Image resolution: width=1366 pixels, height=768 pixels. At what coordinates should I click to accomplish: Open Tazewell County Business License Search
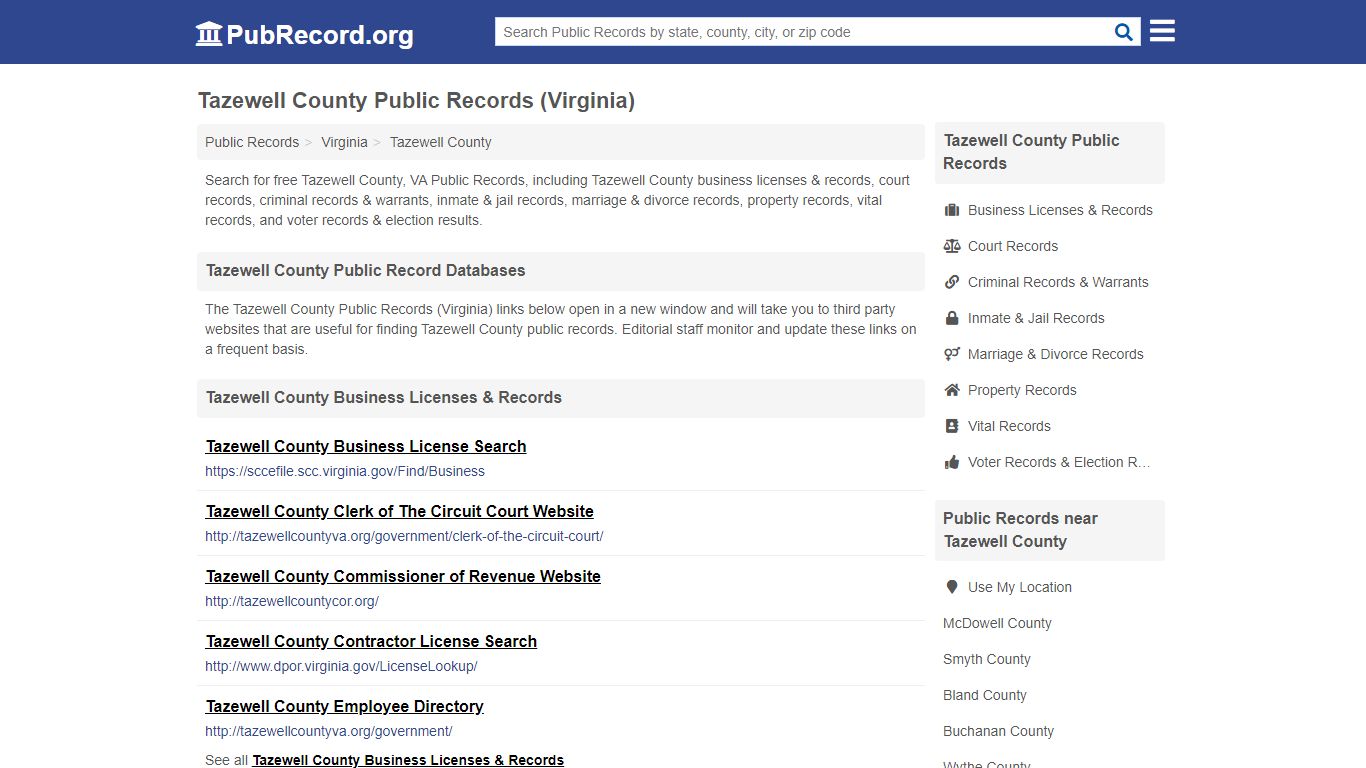click(x=366, y=446)
